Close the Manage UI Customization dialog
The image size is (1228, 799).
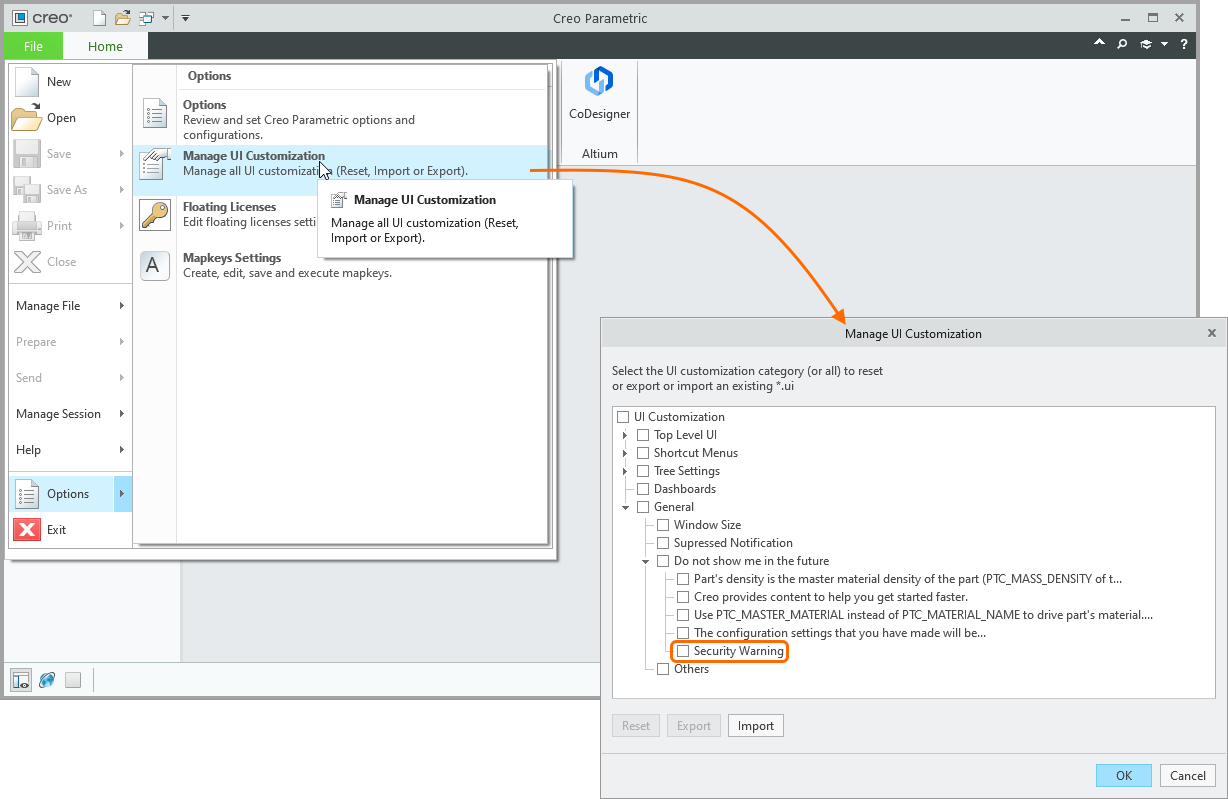pos(1212,334)
